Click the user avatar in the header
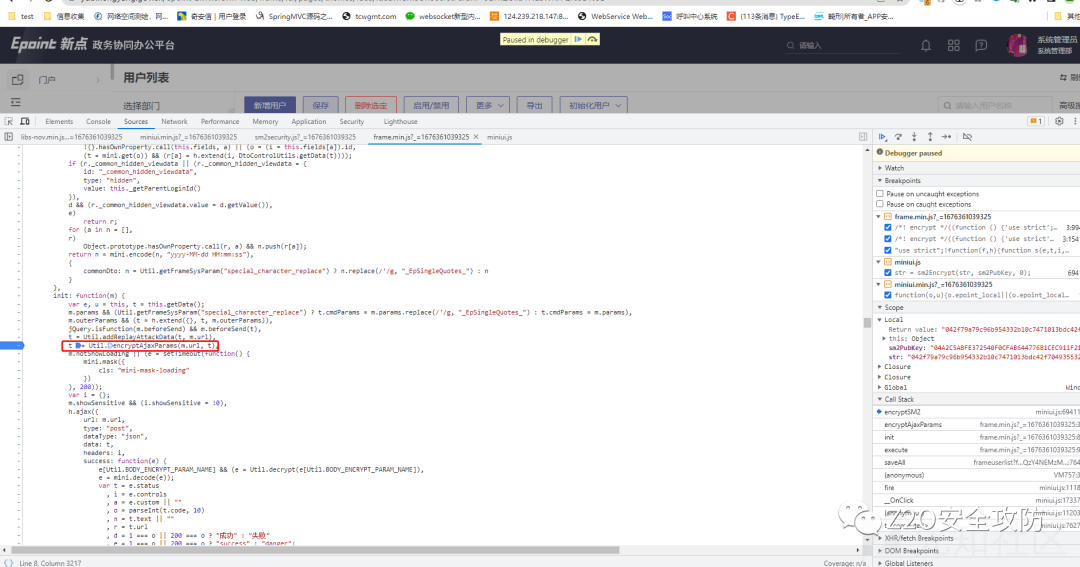This screenshot has width=1080, height=567. click(1017, 45)
